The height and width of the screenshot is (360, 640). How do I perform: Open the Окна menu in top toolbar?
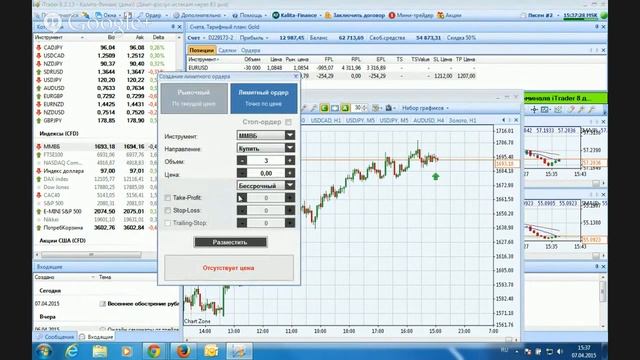(108, 16)
